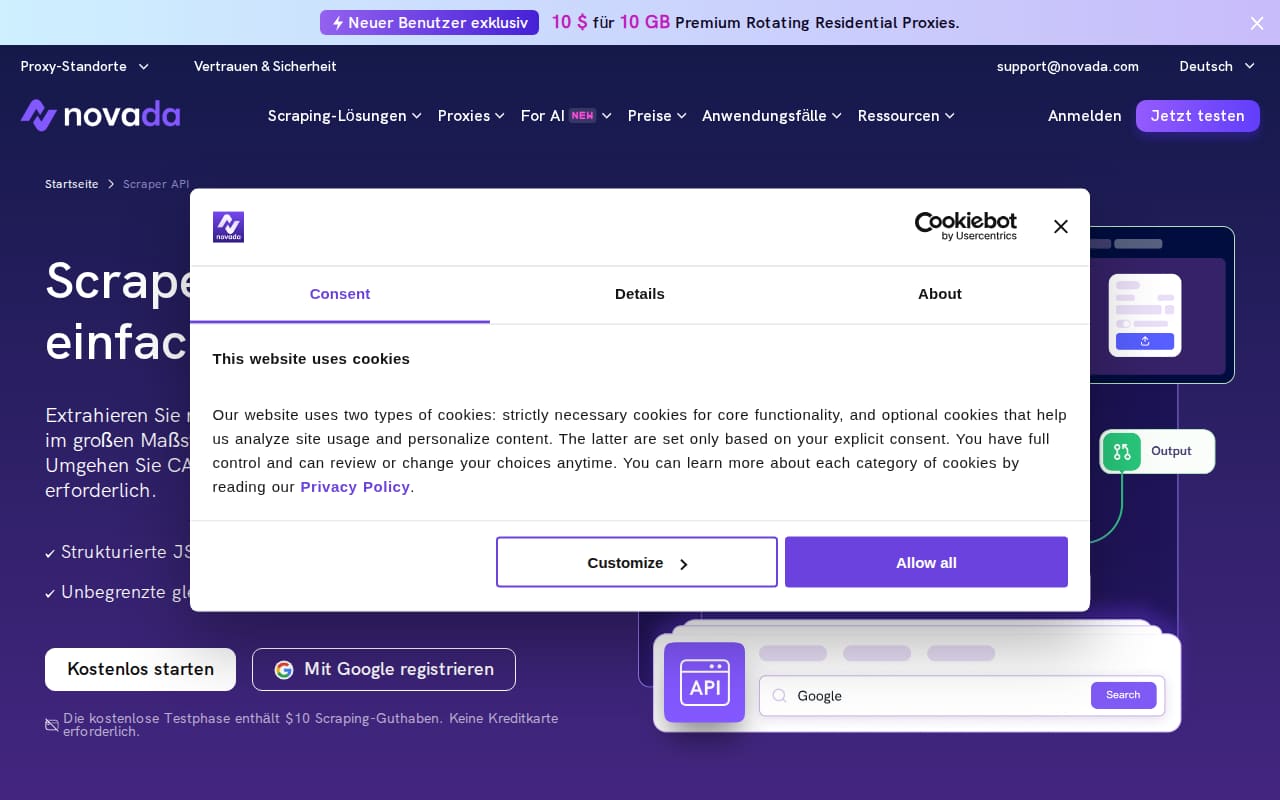Click the "This website uses cookies" heading

click(x=311, y=359)
